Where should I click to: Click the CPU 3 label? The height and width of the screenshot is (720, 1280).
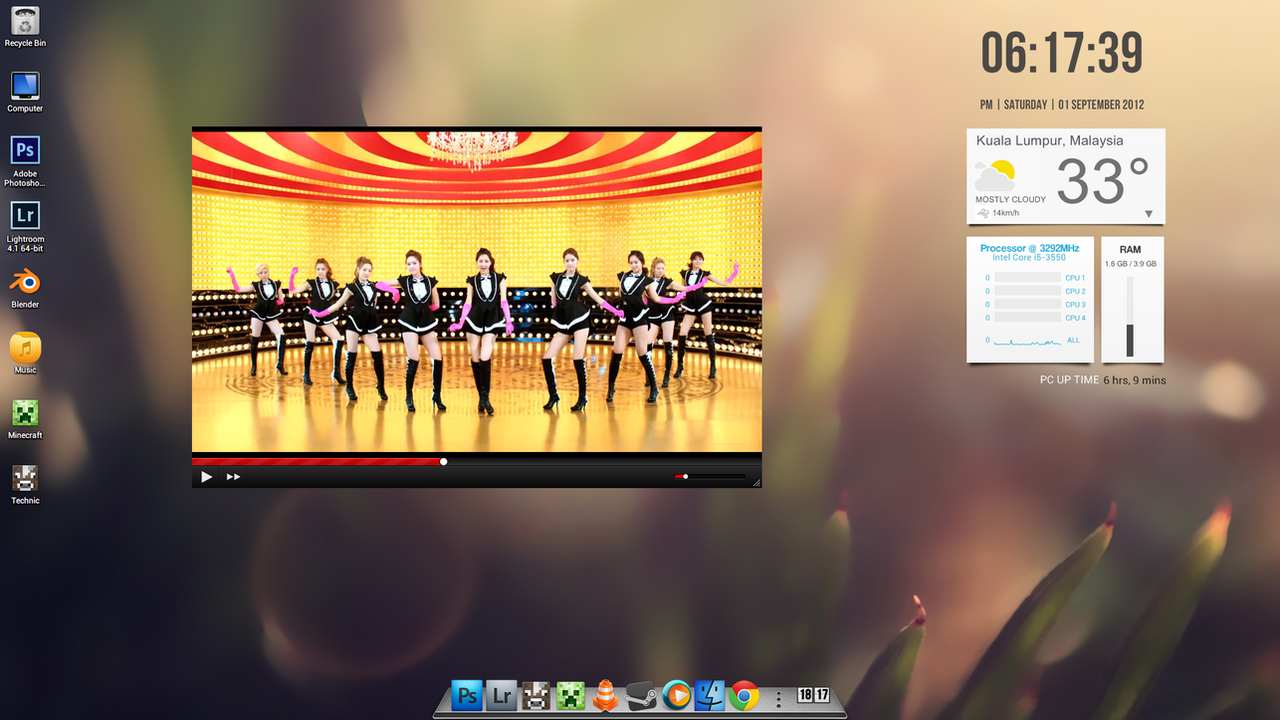click(x=1075, y=304)
